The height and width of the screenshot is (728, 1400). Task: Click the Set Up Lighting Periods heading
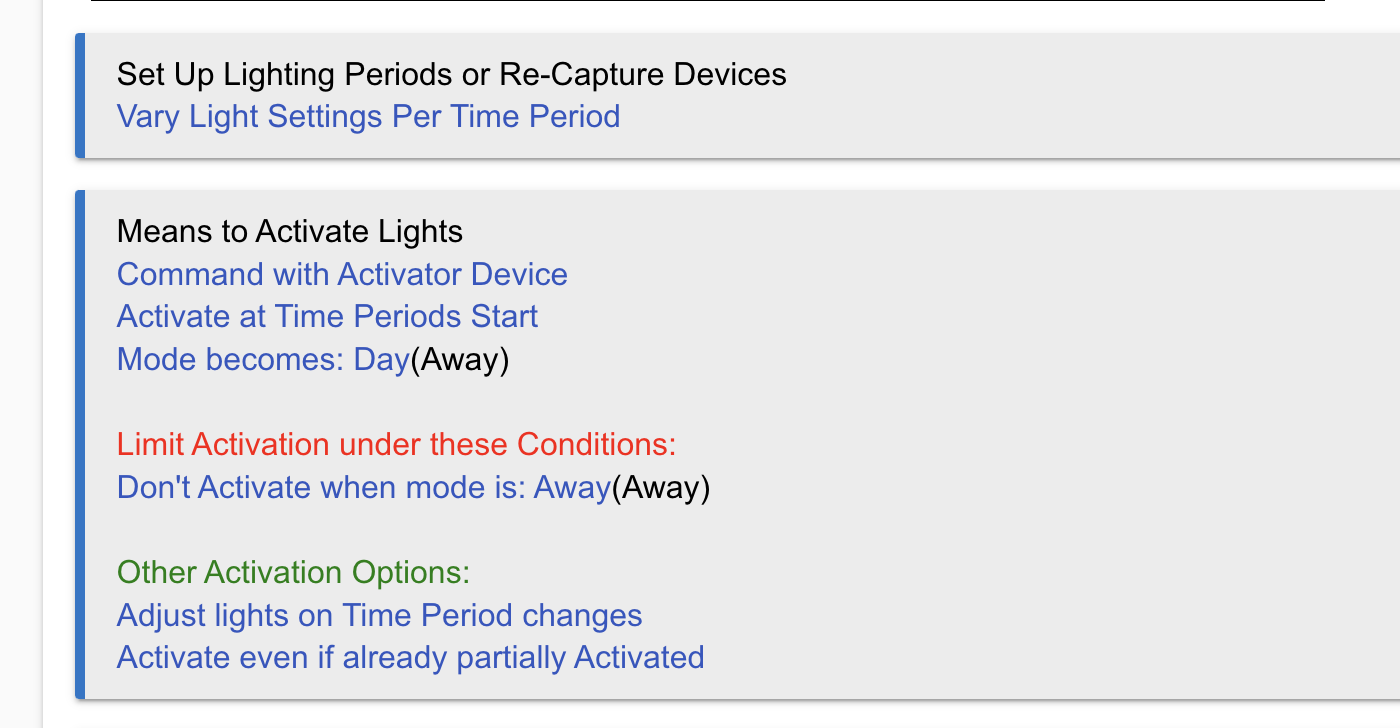click(x=452, y=74)
